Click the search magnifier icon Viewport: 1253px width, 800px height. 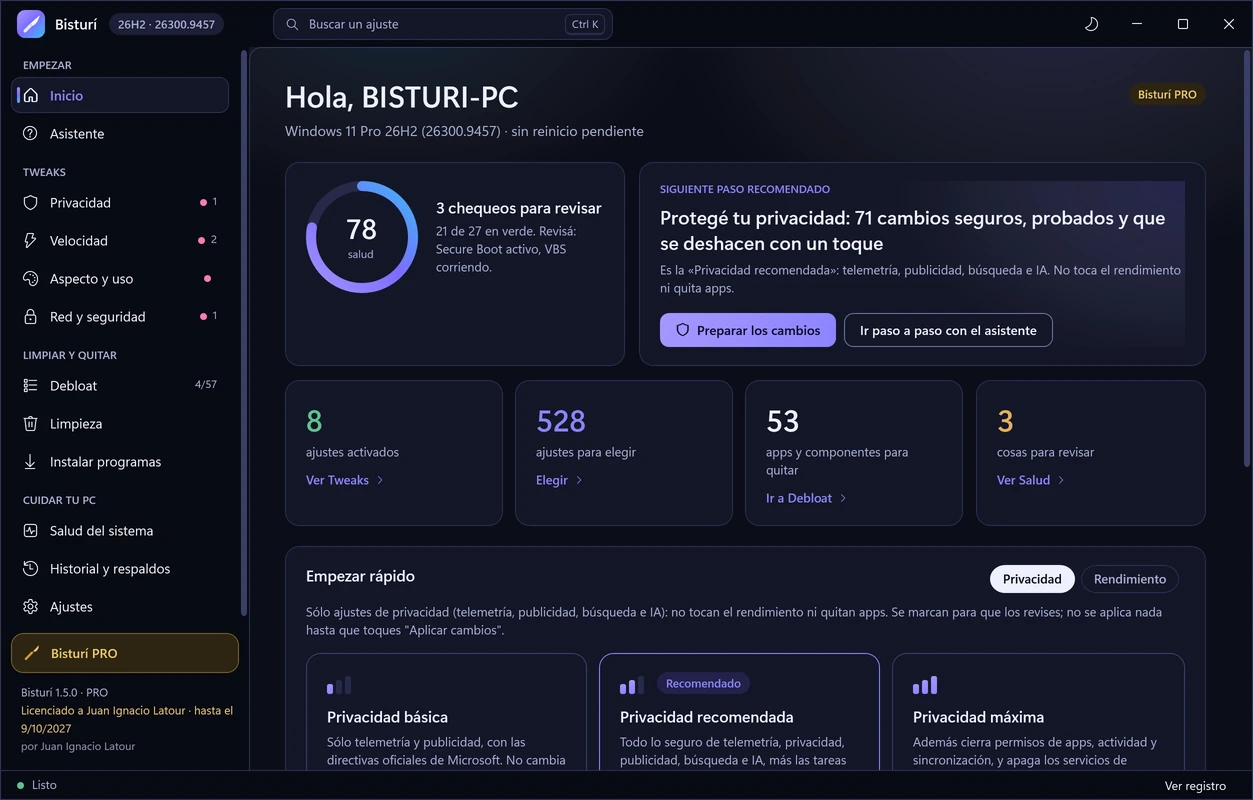tap(292, 24)
